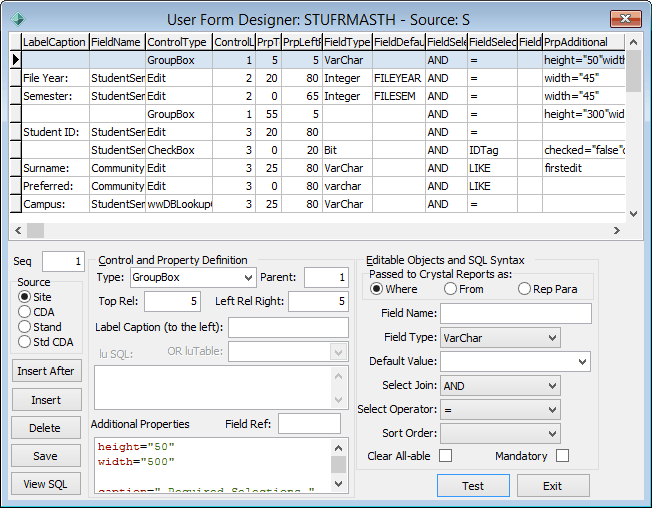Screen dimensions: 652x508
Task: Click the Seq input field
Action: pyautogui.click(x=64, y=261)
